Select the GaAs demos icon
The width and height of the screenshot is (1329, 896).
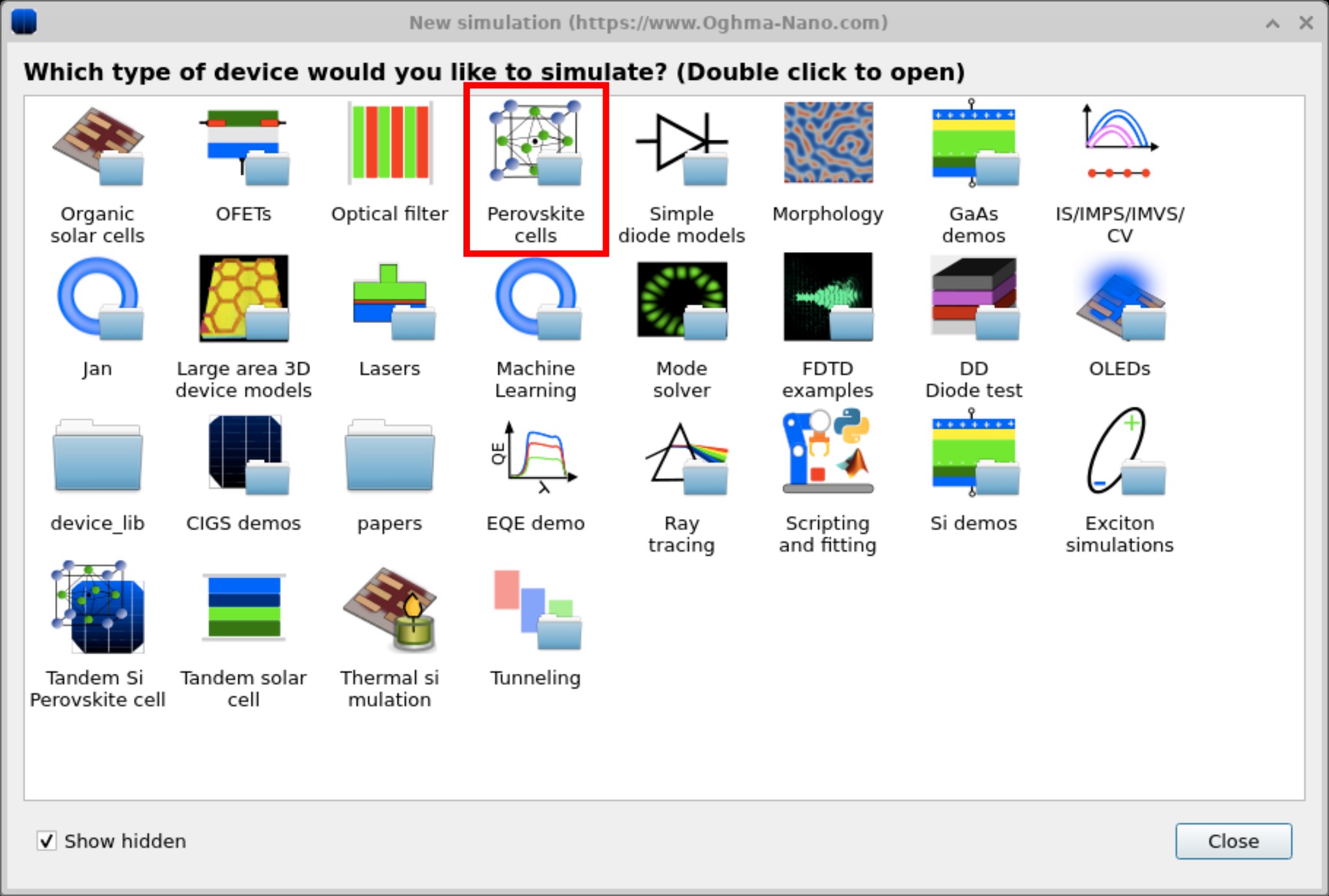coord(973,144)
